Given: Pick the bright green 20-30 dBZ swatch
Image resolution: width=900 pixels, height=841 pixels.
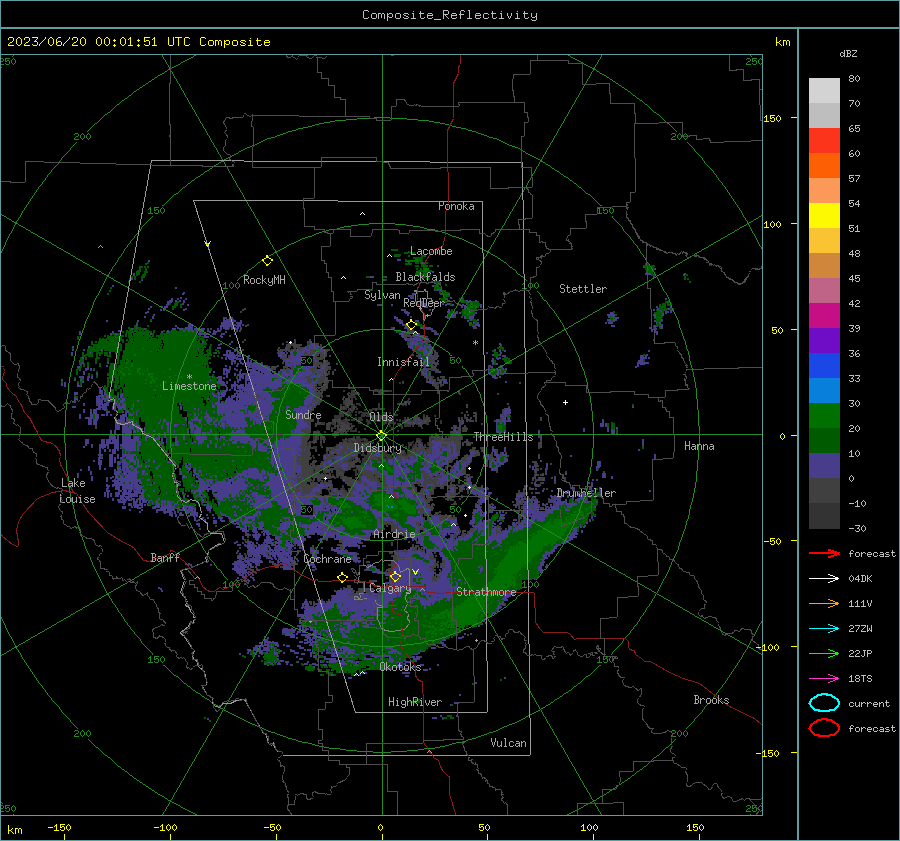Looking at the screenshot, I should pyautogui.click(x=824, y=415).
